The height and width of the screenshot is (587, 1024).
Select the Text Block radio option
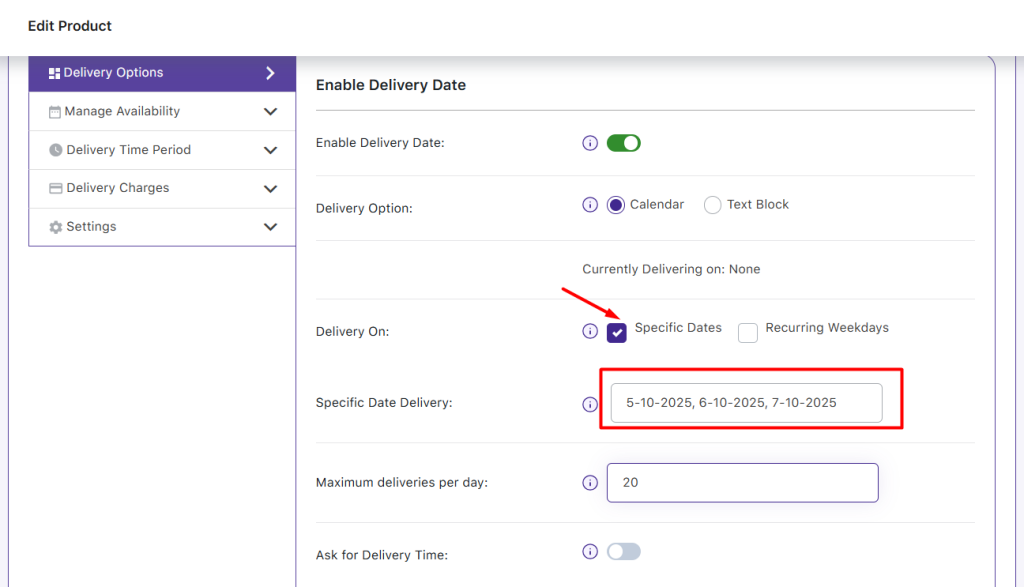point(713,205)
